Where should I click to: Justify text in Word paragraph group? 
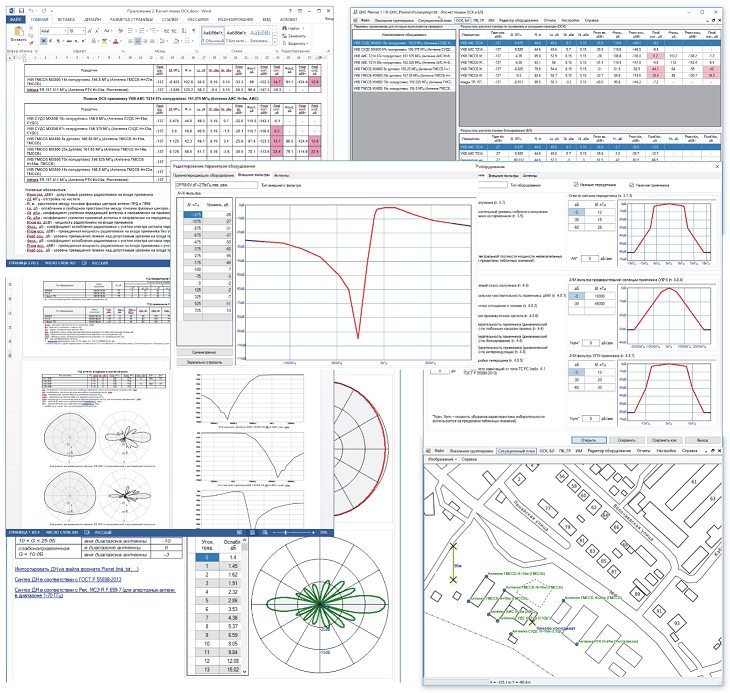[x=152, y=41]
